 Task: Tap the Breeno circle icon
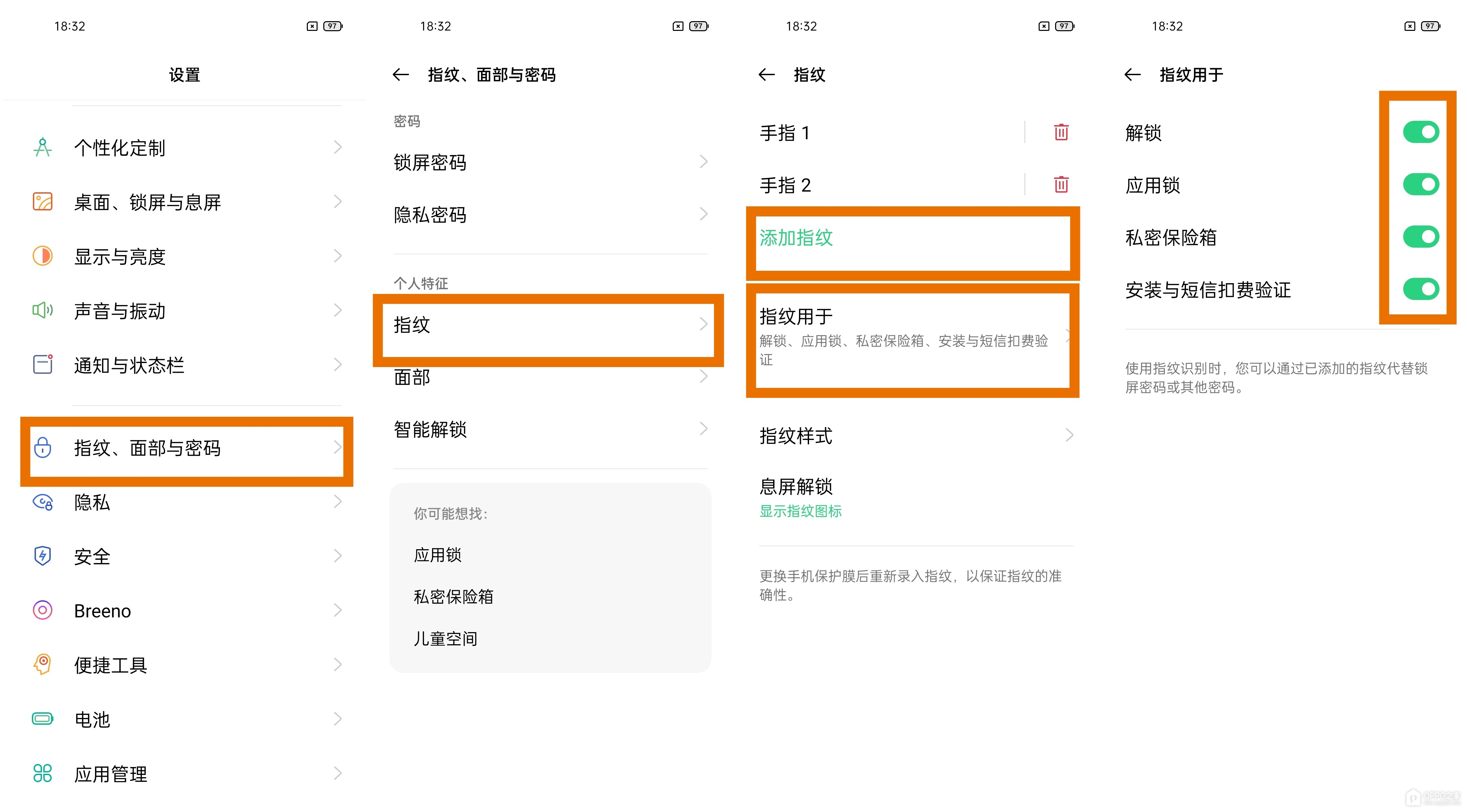(x=42, y=610)
